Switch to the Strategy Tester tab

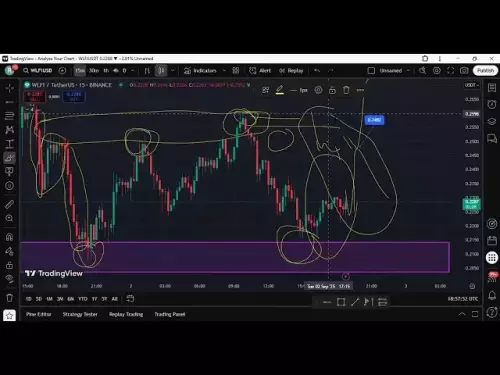[80, 314]
